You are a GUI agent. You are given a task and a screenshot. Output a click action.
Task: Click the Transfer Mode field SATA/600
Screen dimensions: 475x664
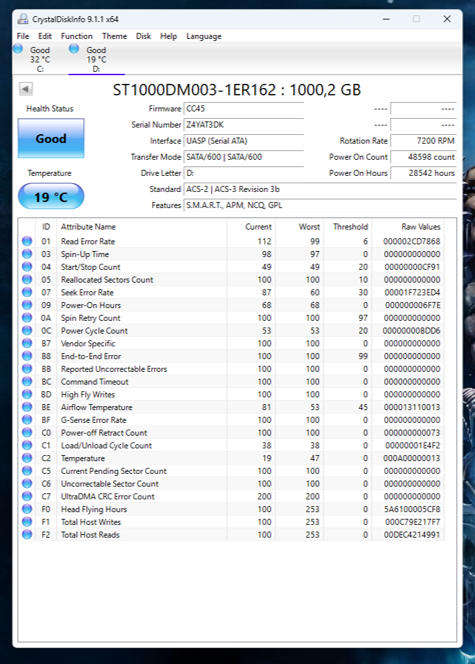point(243,157)
